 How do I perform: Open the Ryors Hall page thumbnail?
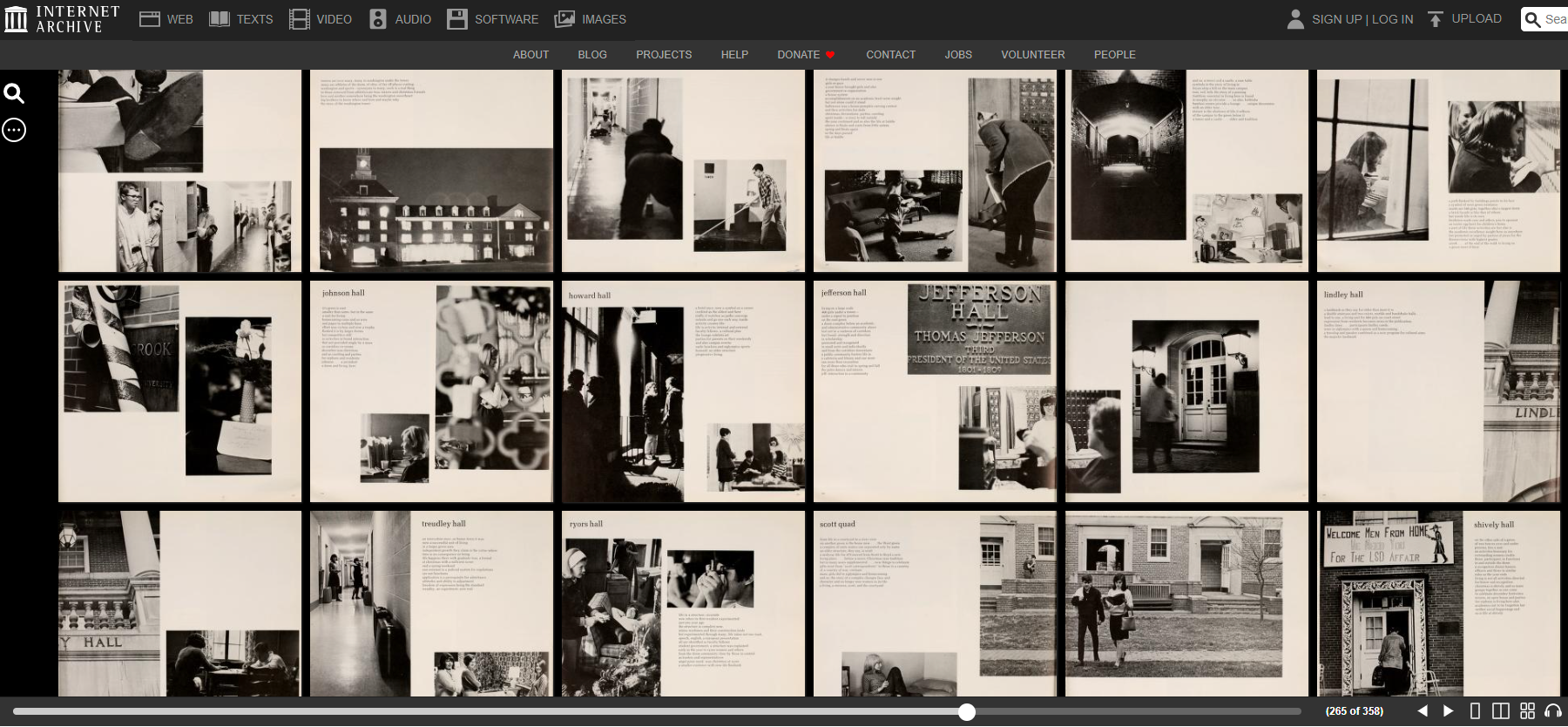[683, 603]
